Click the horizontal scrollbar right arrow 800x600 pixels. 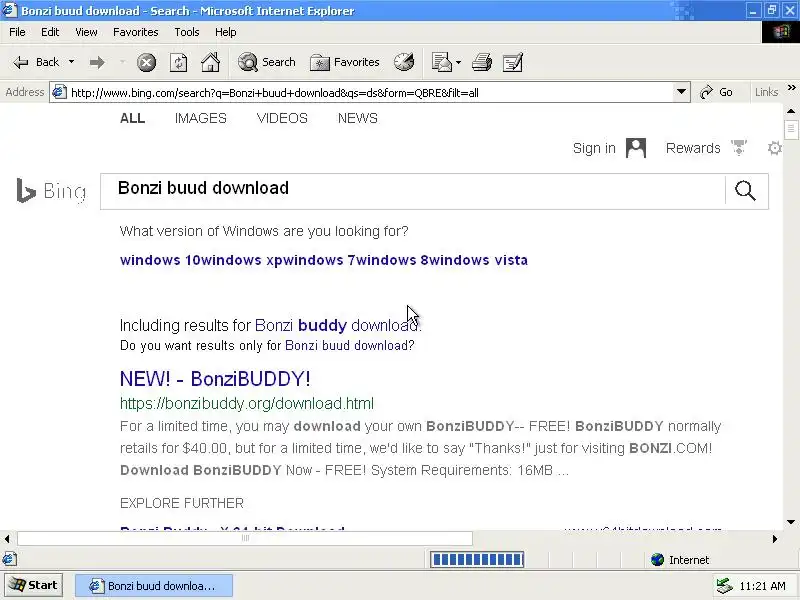(x=775, y=538)
